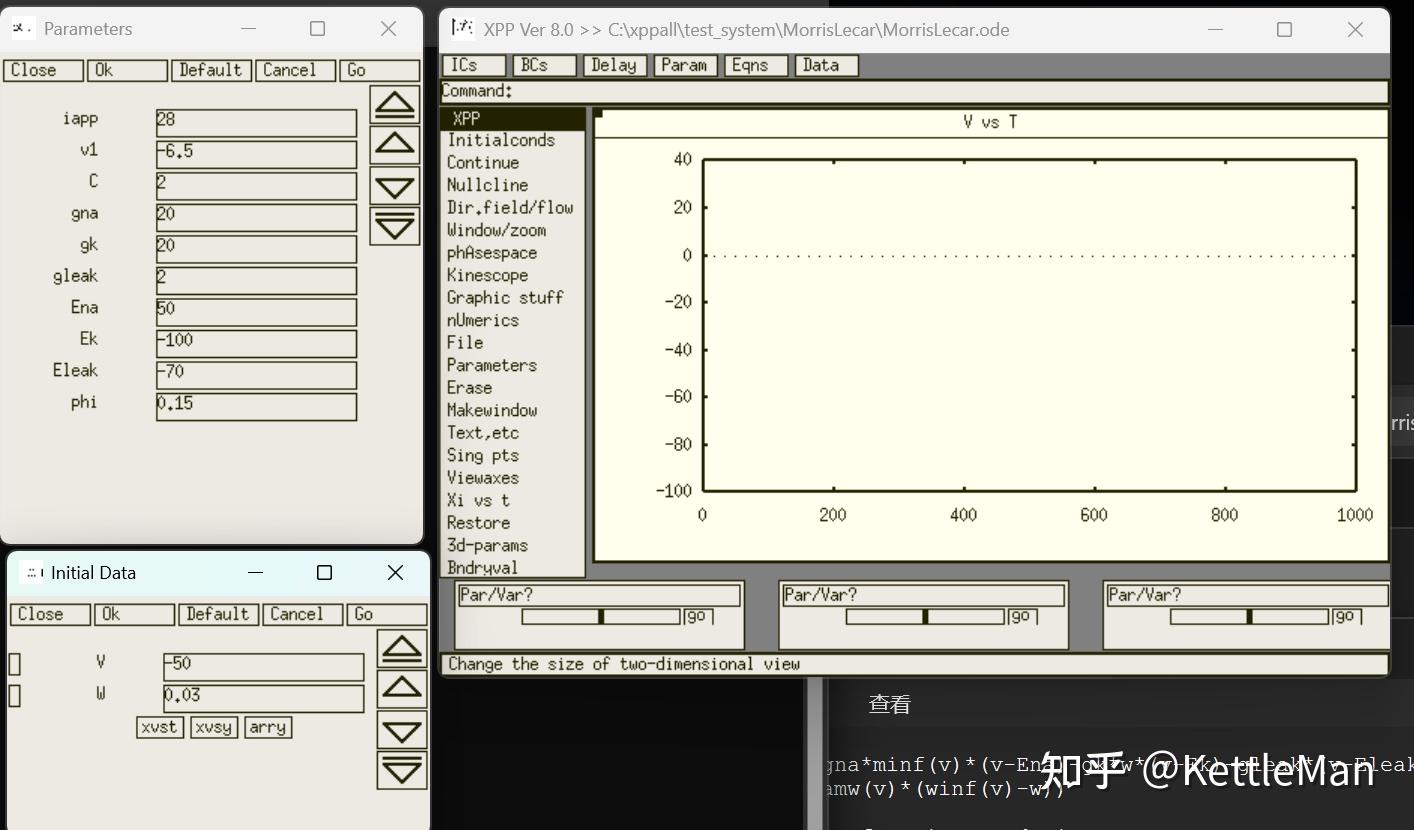Click the single up-arrow stepper in Parameters window

tap(395, 144)
